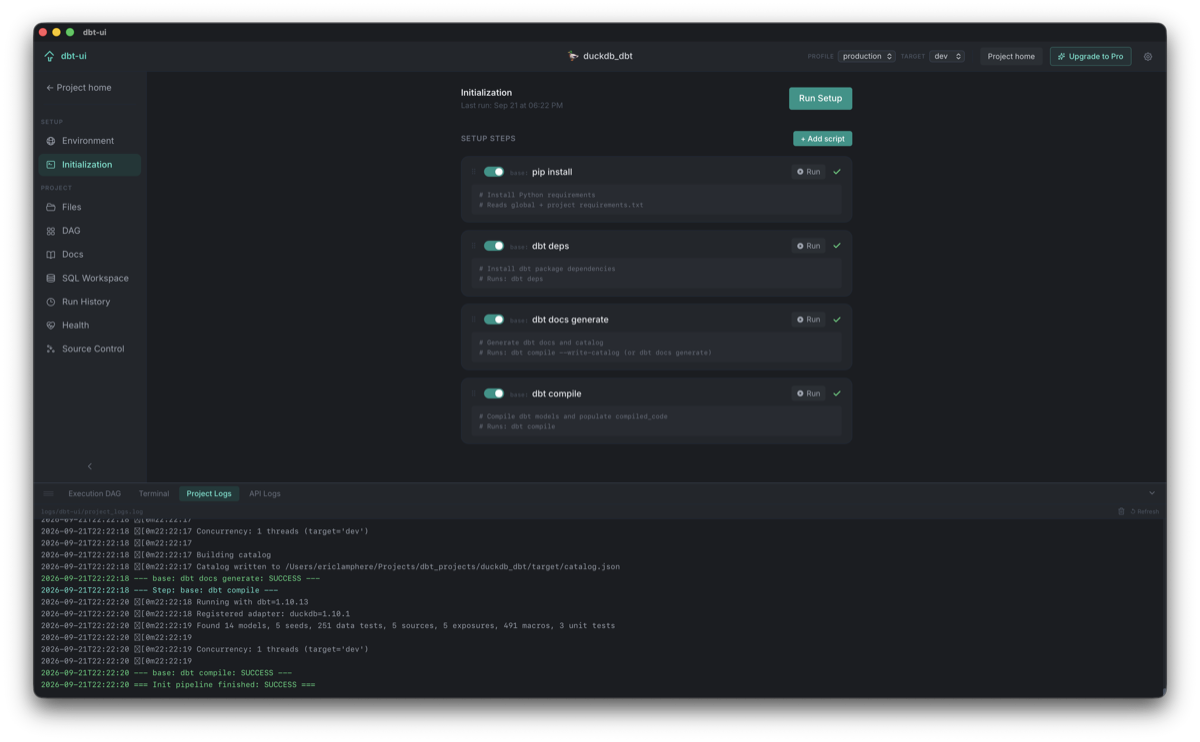Click the back arrow beside Project home

(x=49, y=88)
